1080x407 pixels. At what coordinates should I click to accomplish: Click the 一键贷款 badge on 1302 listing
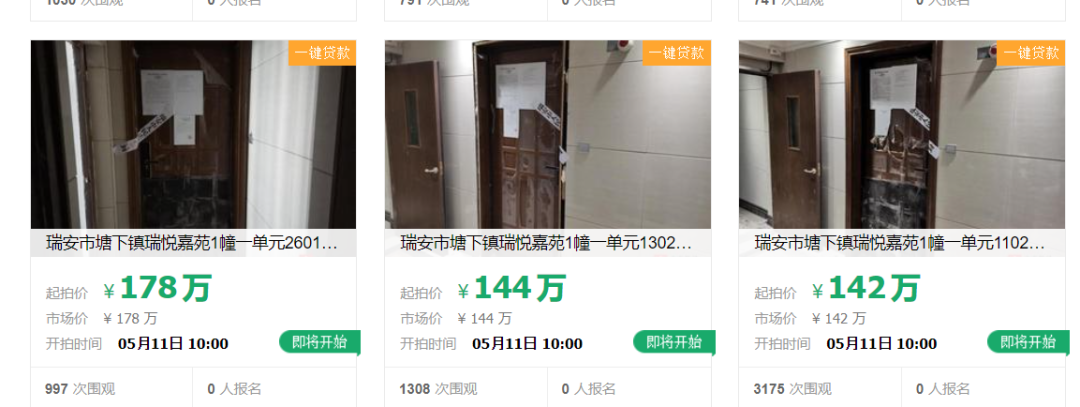tap(676, 53)
